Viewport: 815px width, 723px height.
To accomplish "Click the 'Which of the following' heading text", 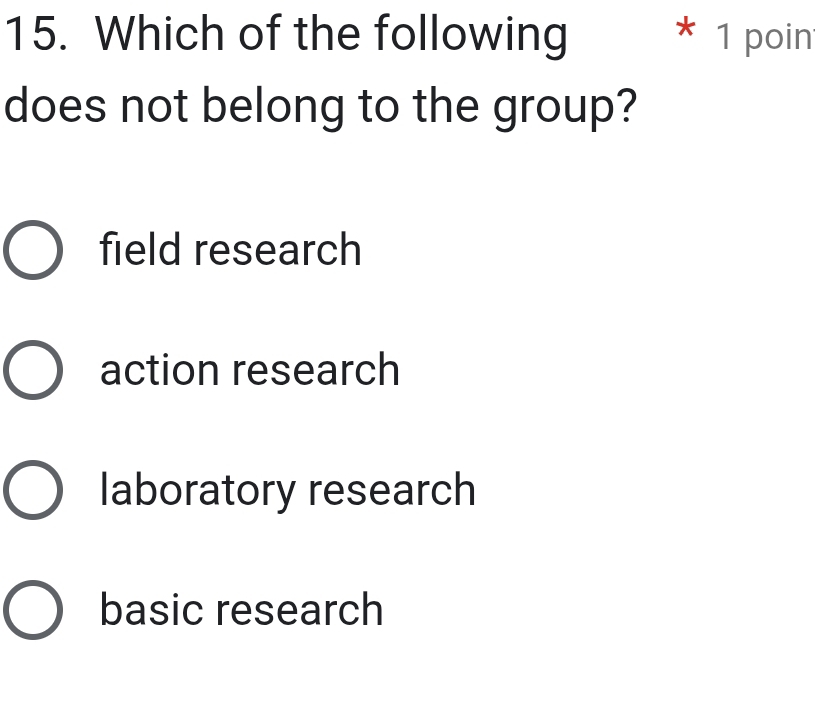I will (333, 35).
